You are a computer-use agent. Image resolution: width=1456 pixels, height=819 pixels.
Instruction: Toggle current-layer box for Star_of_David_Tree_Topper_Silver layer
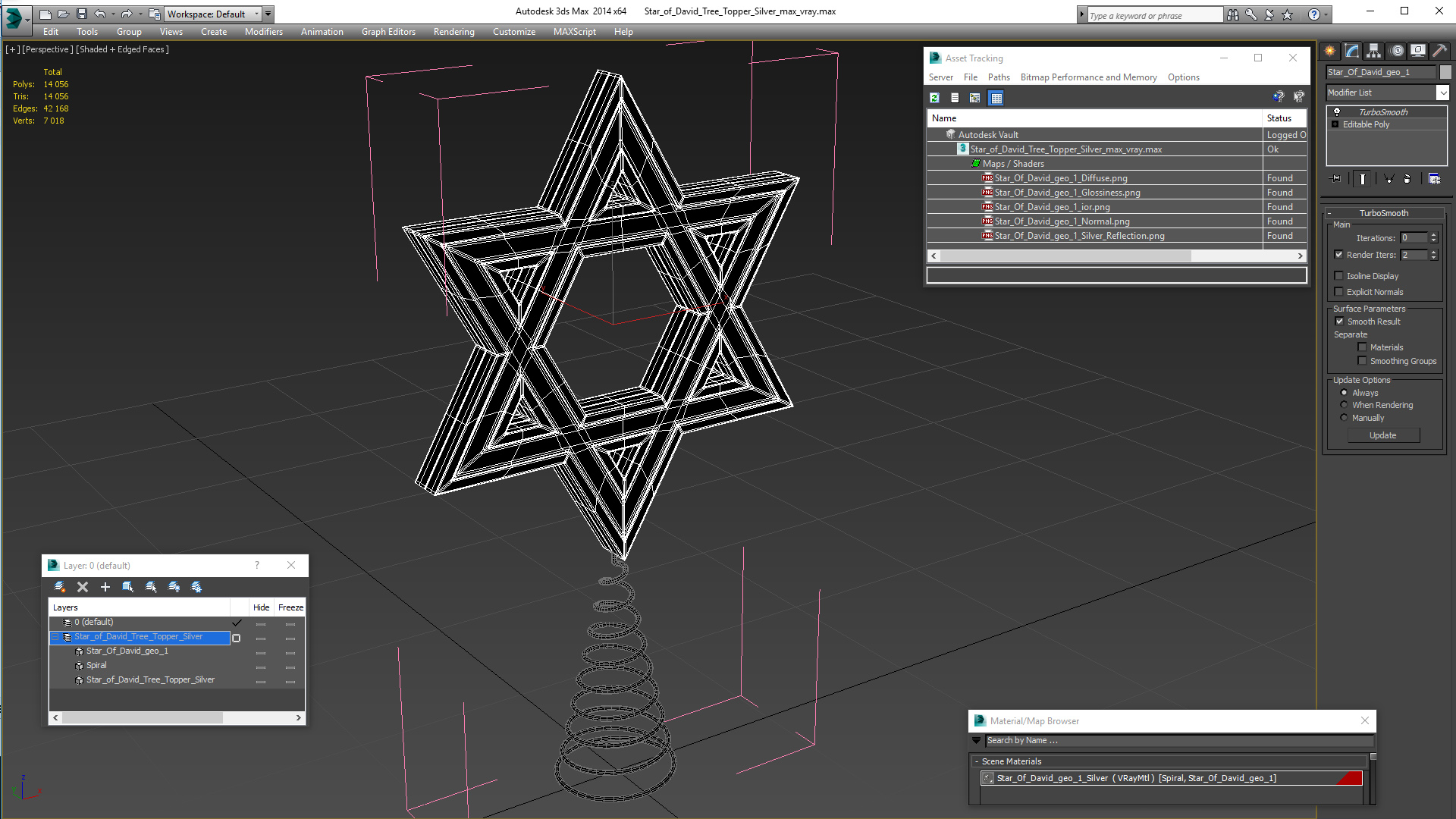point(237,638)
